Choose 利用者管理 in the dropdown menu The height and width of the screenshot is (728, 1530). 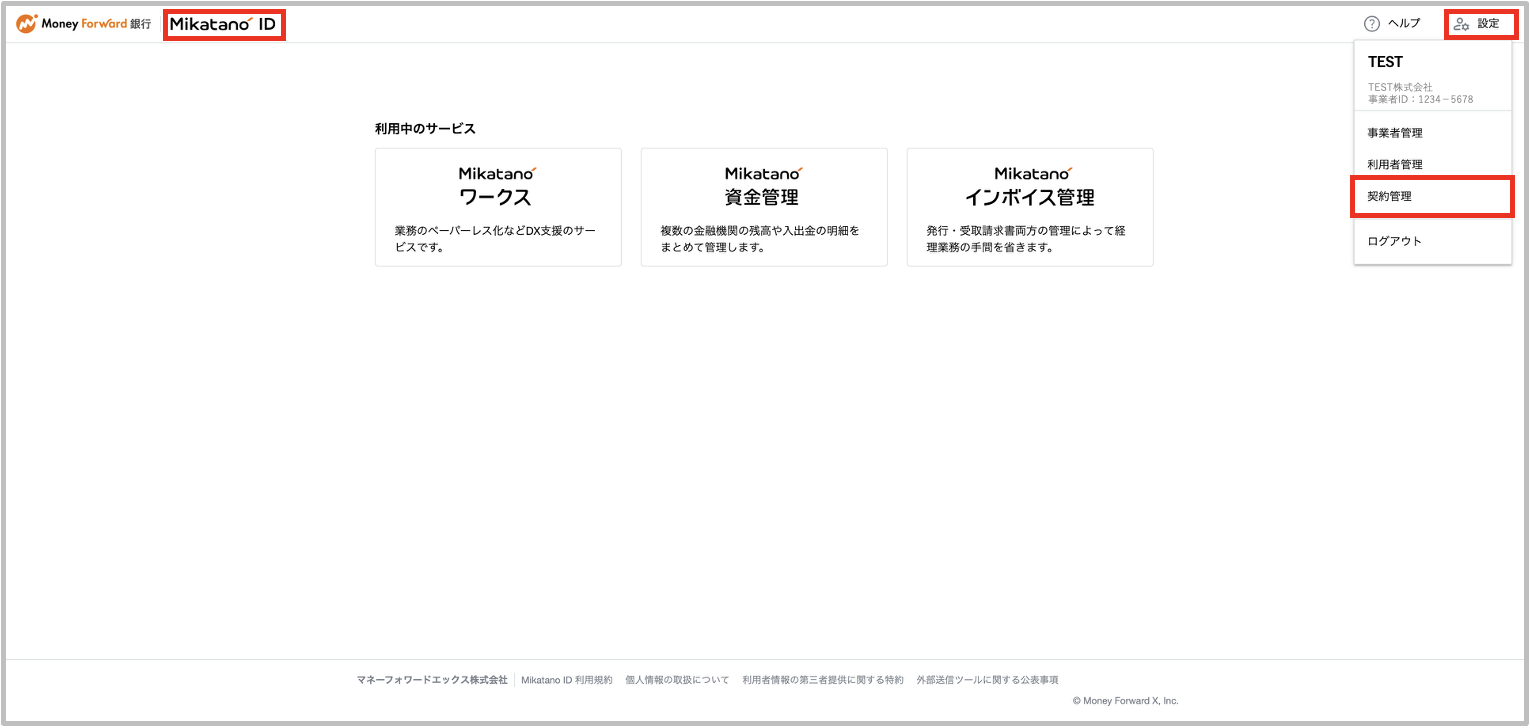tap(1395, 164)
